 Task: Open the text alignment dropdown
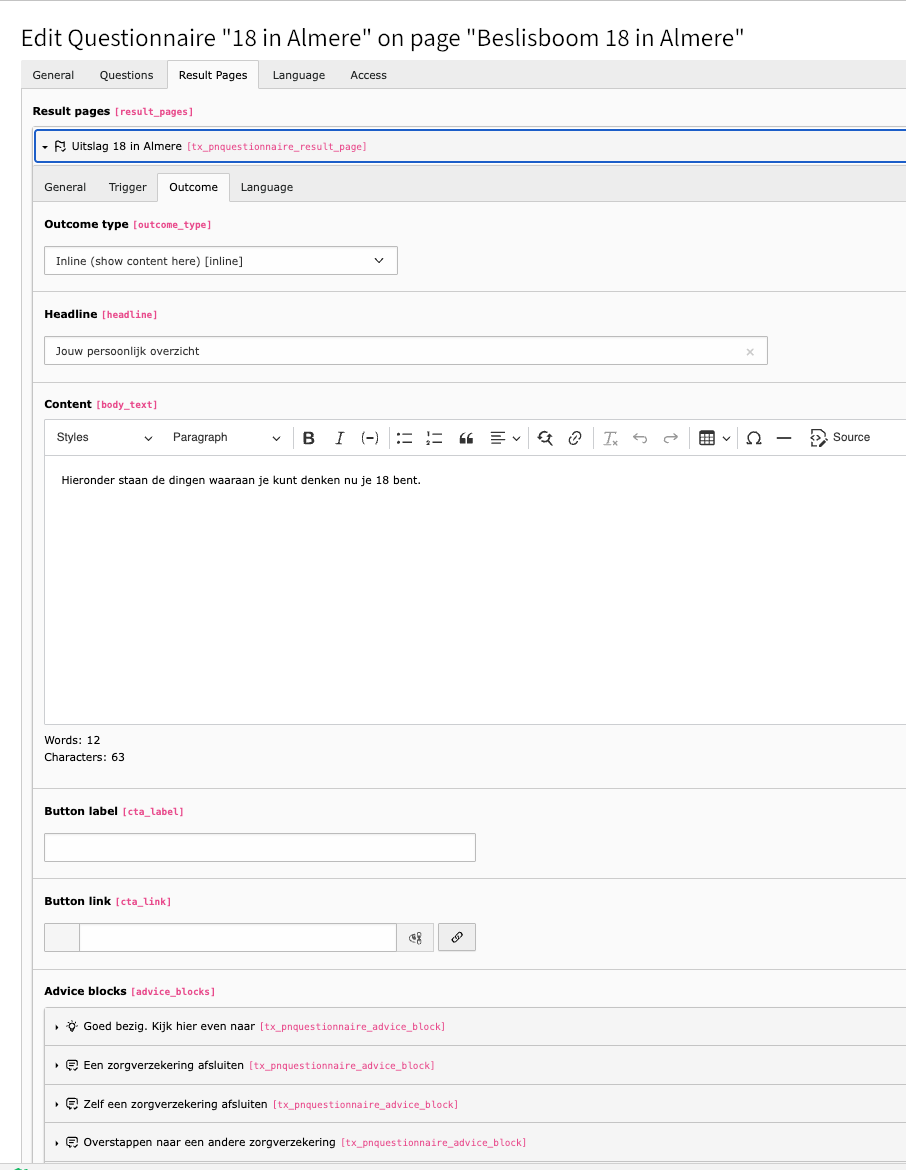tap(505, 438)
